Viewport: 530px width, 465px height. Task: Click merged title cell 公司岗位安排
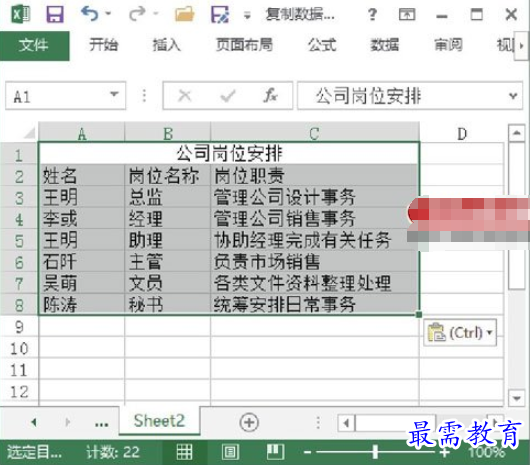coord(229,154)
